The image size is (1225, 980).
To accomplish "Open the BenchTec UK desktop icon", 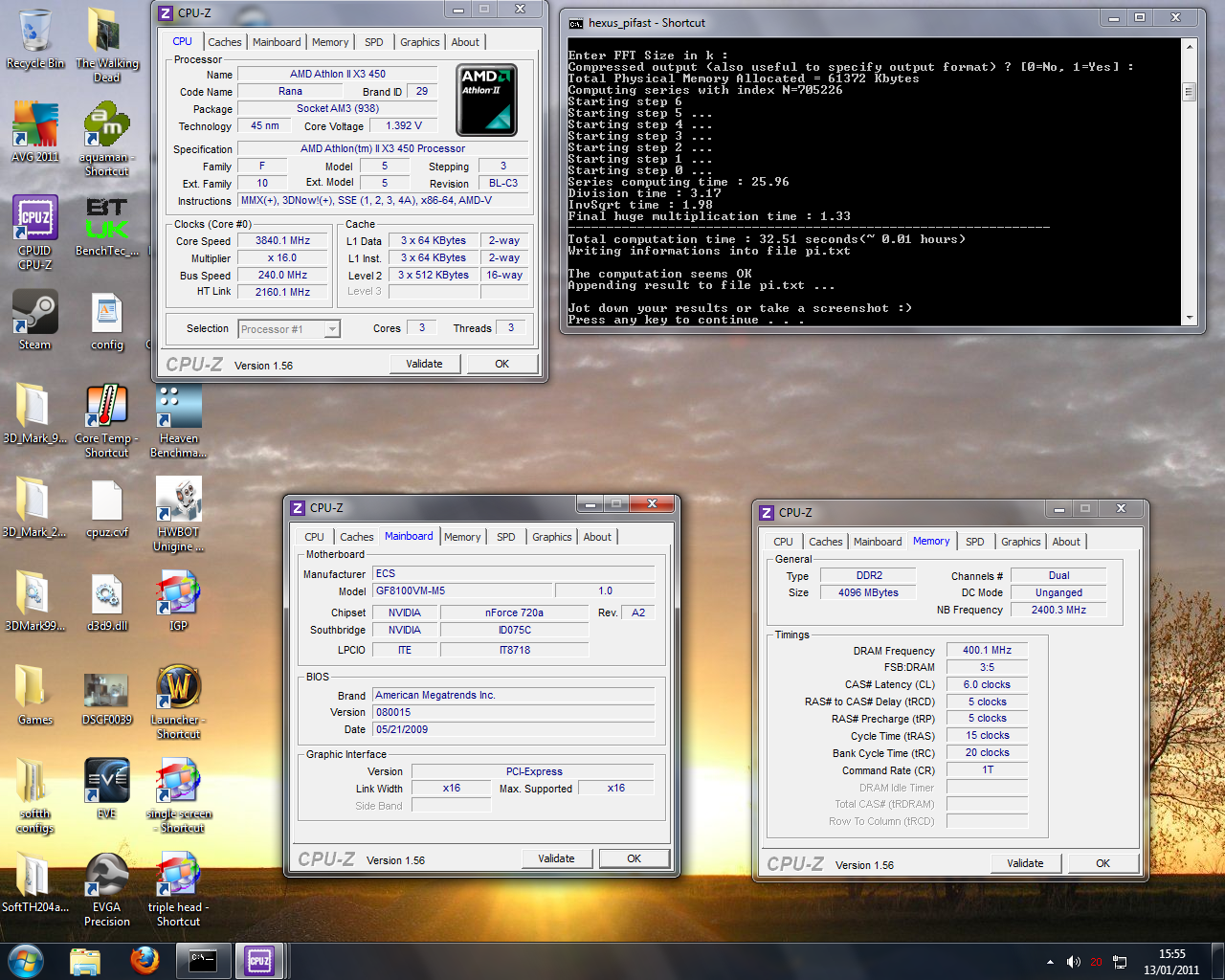I will pyautogui.click(x=106, y=226).
